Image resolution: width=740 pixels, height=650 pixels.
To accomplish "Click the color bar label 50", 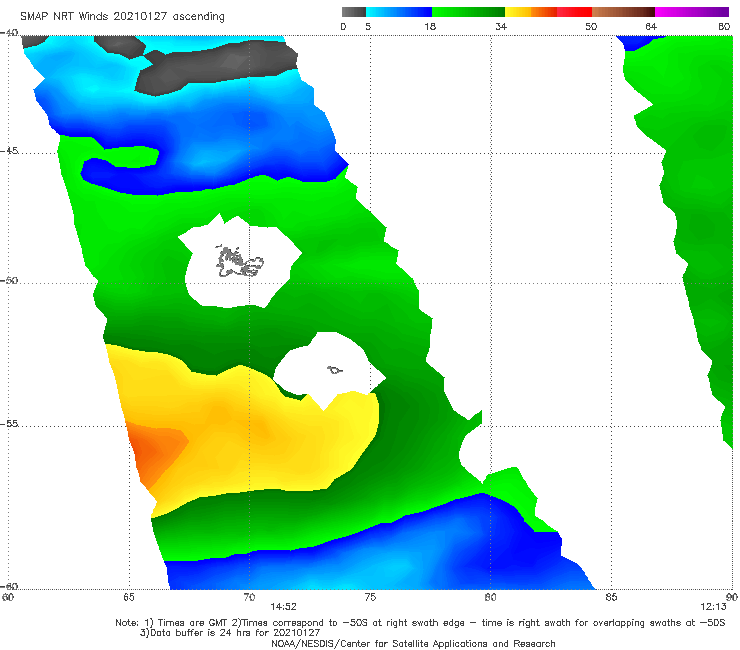I will click(591, 26).
